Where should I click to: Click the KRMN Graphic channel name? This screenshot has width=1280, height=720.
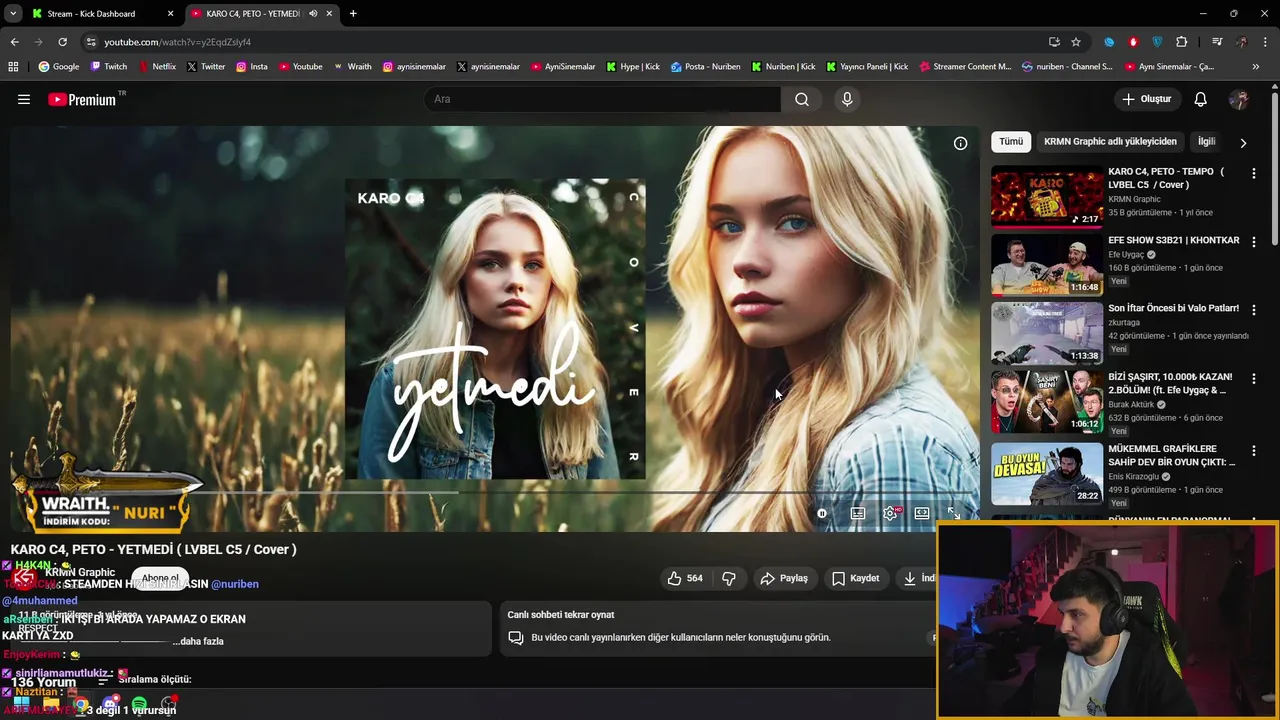80,573
